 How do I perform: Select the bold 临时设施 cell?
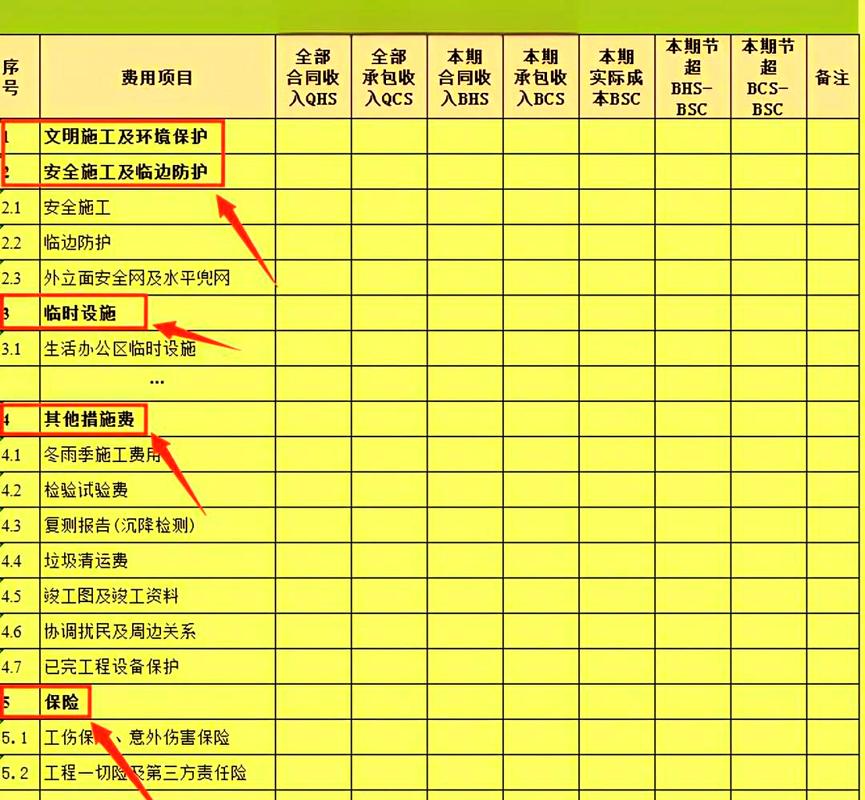point(157,313)
